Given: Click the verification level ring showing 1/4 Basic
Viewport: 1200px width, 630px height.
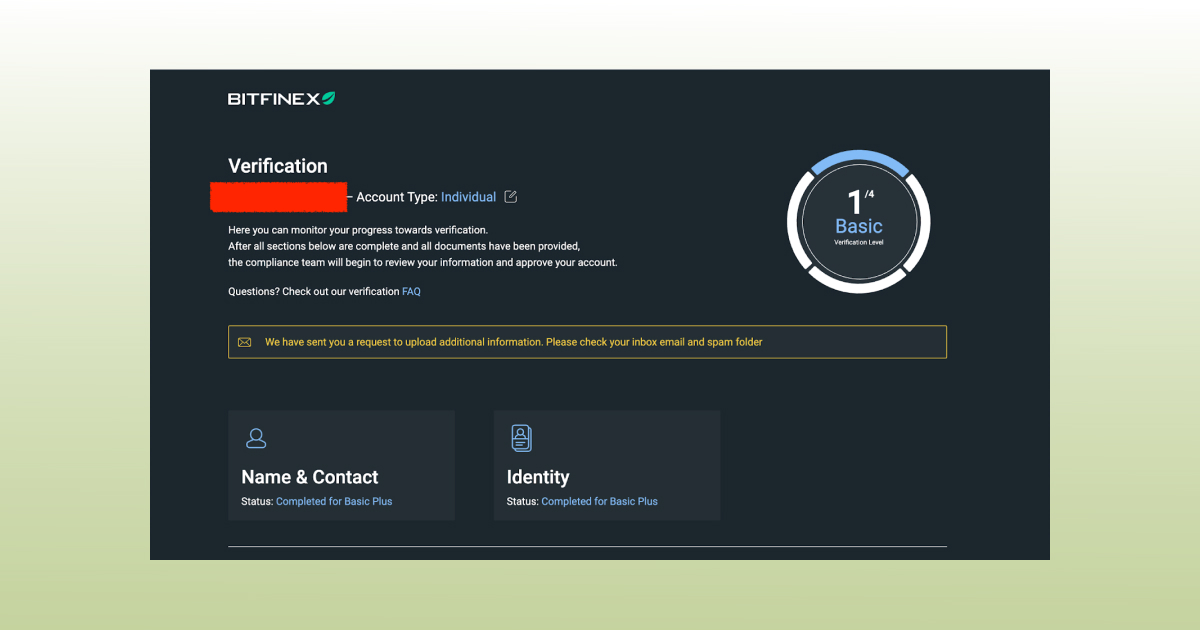Looking at the screenshot, I should [x=858, y=220].
